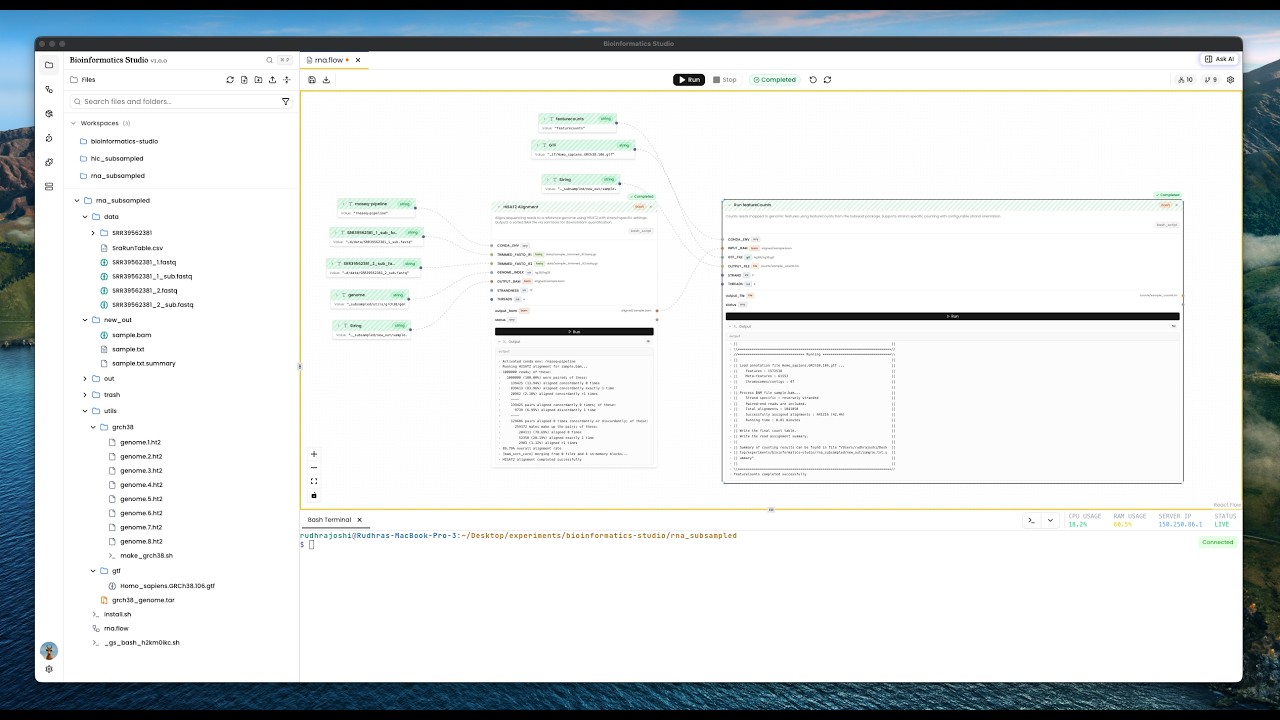Run the featureCounts node
This screenshot has width=1280, height=720.
click(x=952, y=316)
